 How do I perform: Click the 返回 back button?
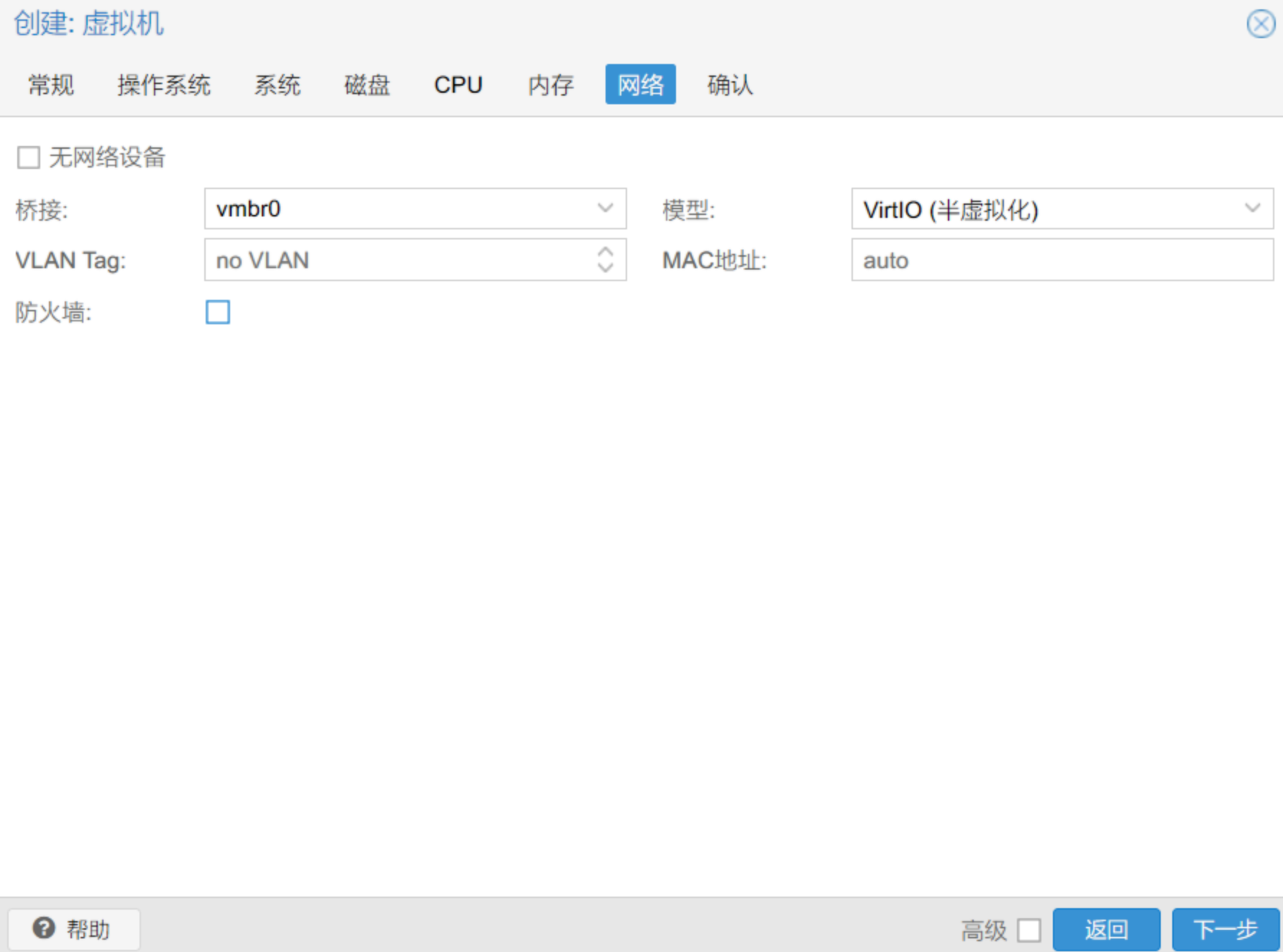coord(1106,930)
